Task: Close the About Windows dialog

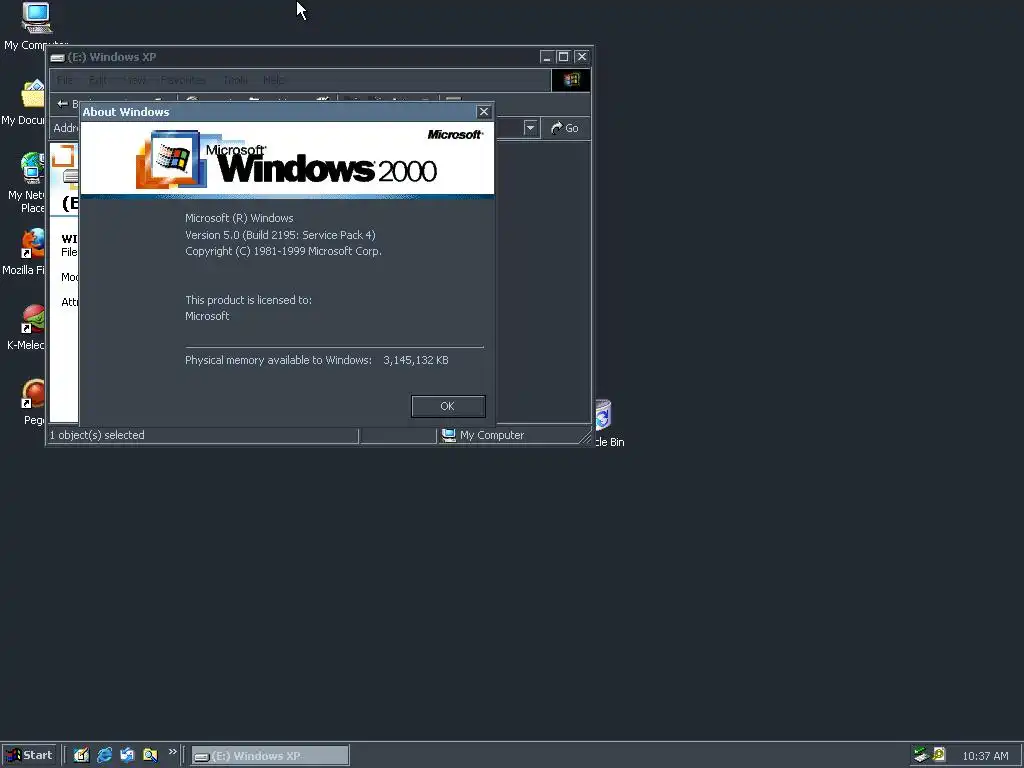Action: 483,112
